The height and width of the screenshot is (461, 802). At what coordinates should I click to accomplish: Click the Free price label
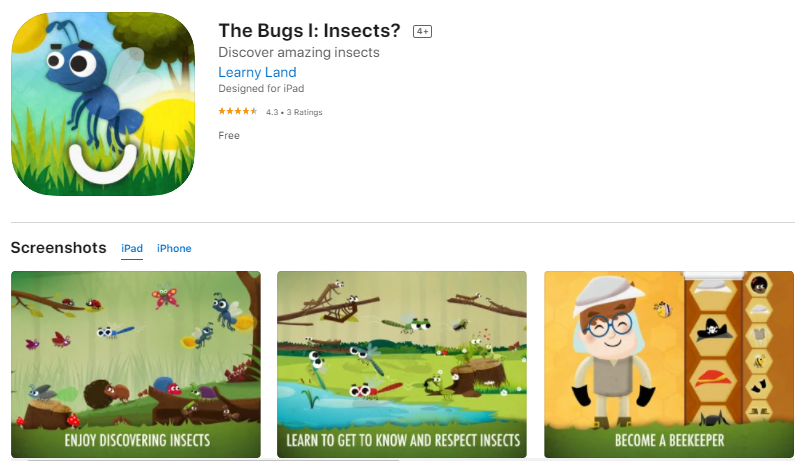pyautogui.click(x=229, y=136)
